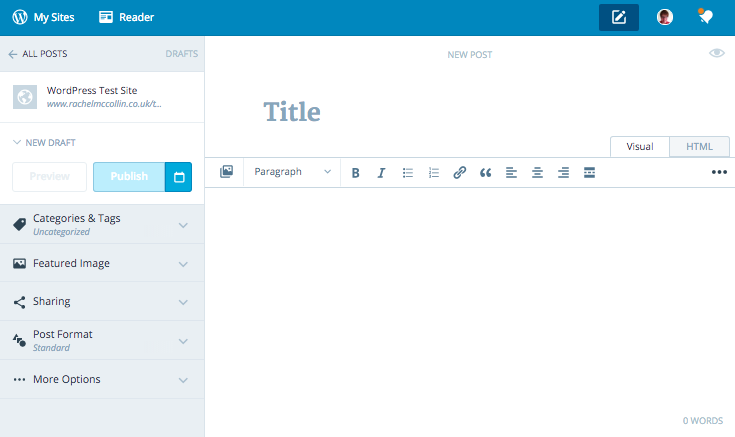Open the Drafts list
Screen dimensions: 735x437
click(181, 54)
